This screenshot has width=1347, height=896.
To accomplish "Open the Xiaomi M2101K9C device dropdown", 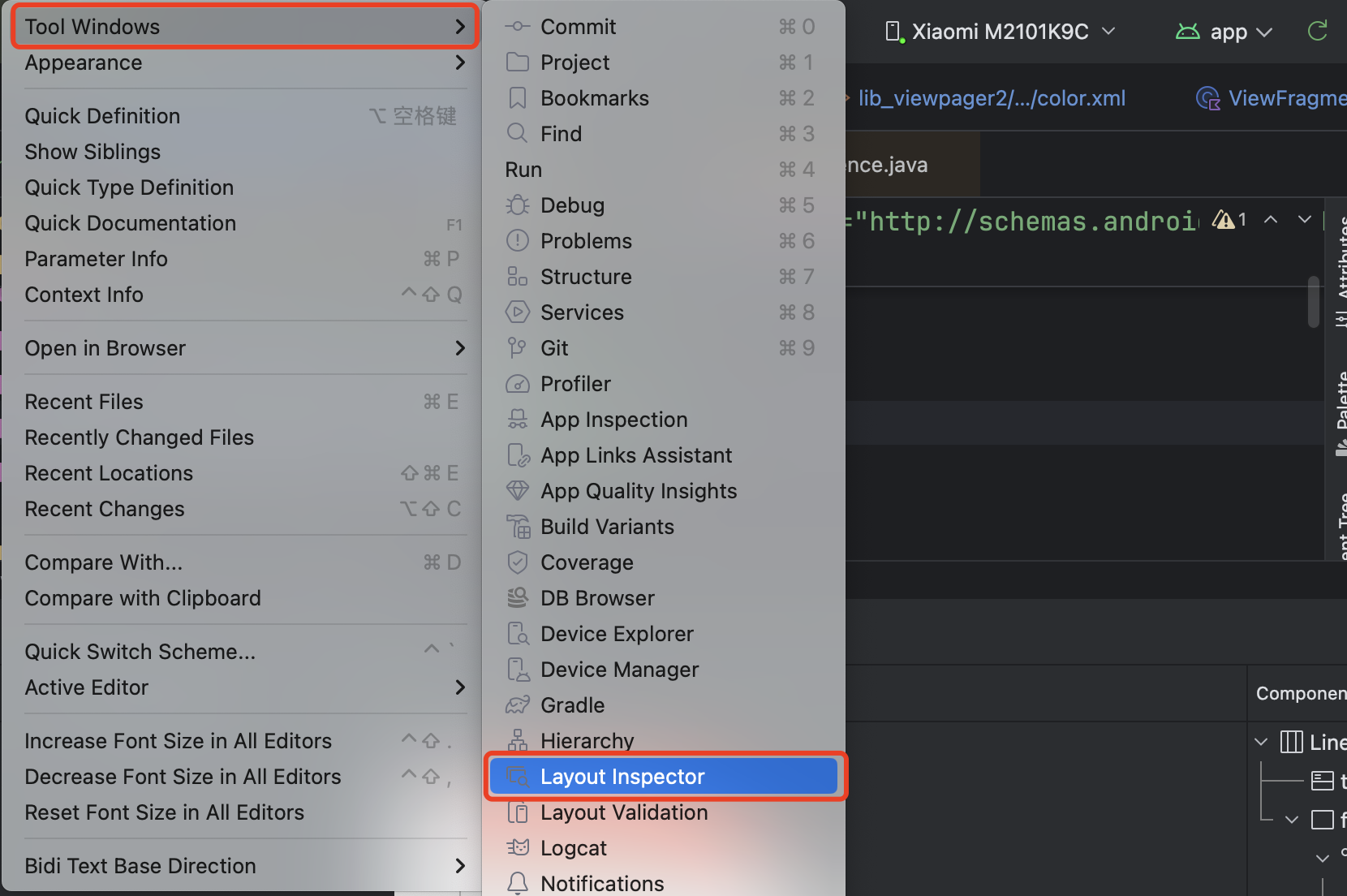I will [x=1001, y=32].
